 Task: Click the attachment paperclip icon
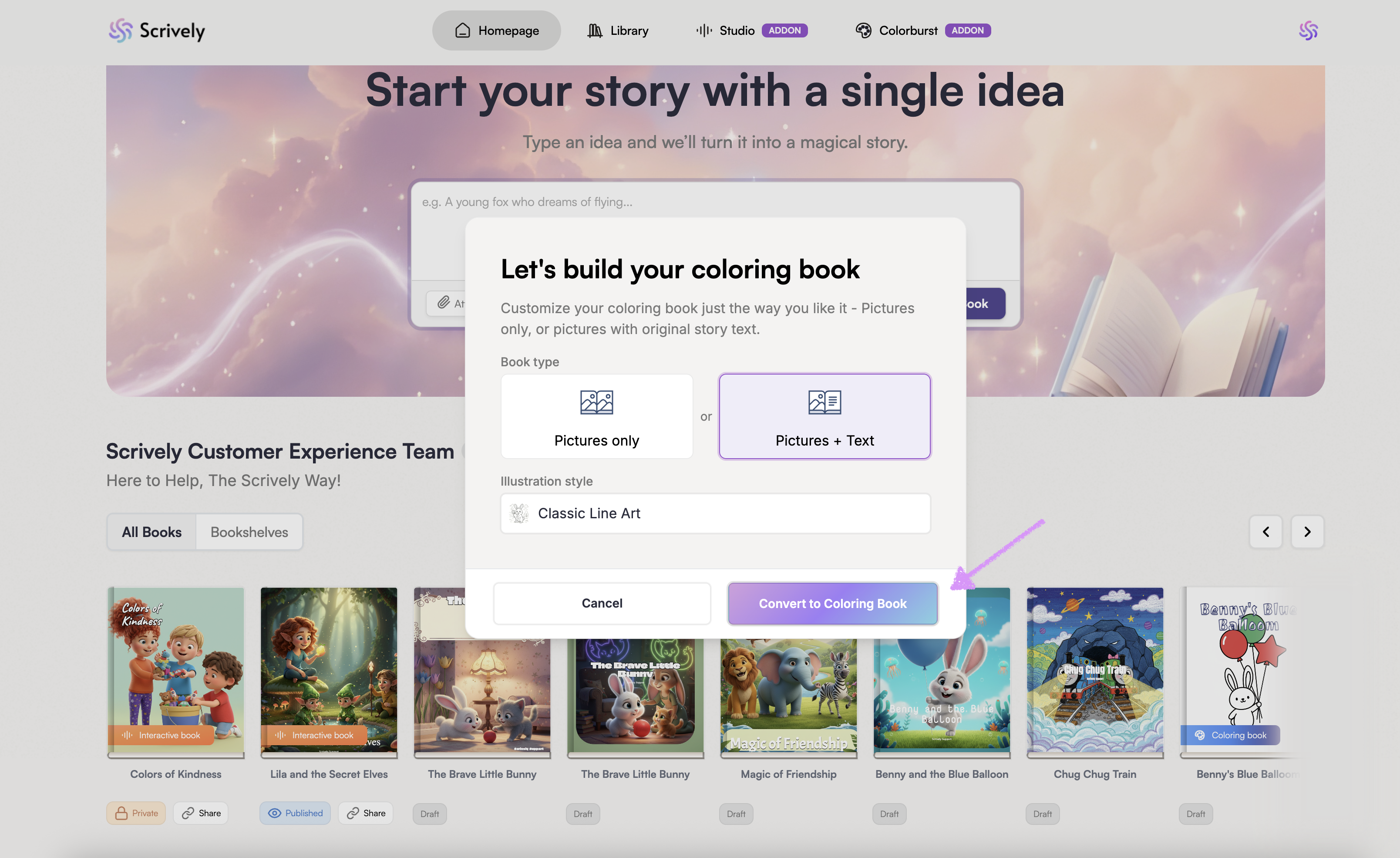(x=444, y=303)
